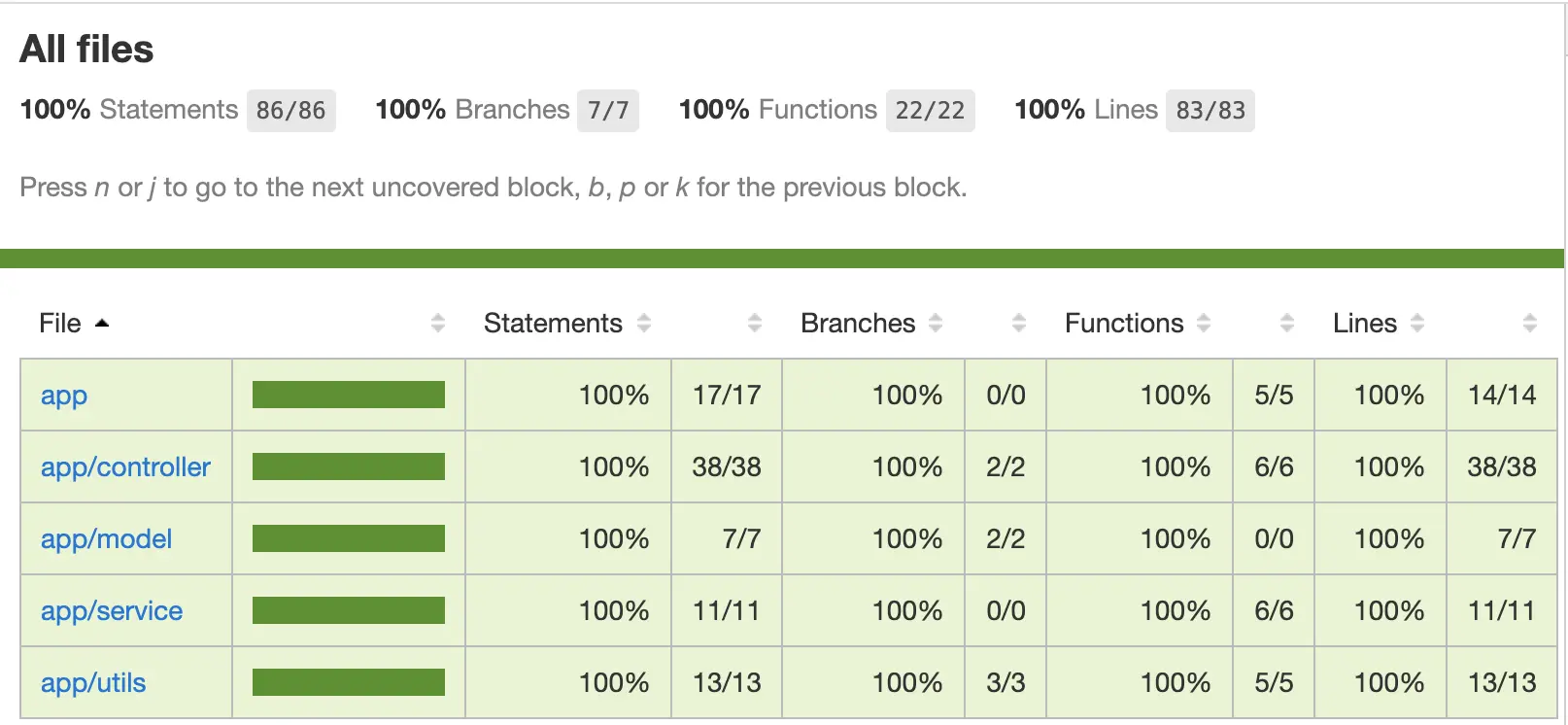Open the app/controller coverage report
The width and height of the screenshot is (1568, 725).
point(125,467)
